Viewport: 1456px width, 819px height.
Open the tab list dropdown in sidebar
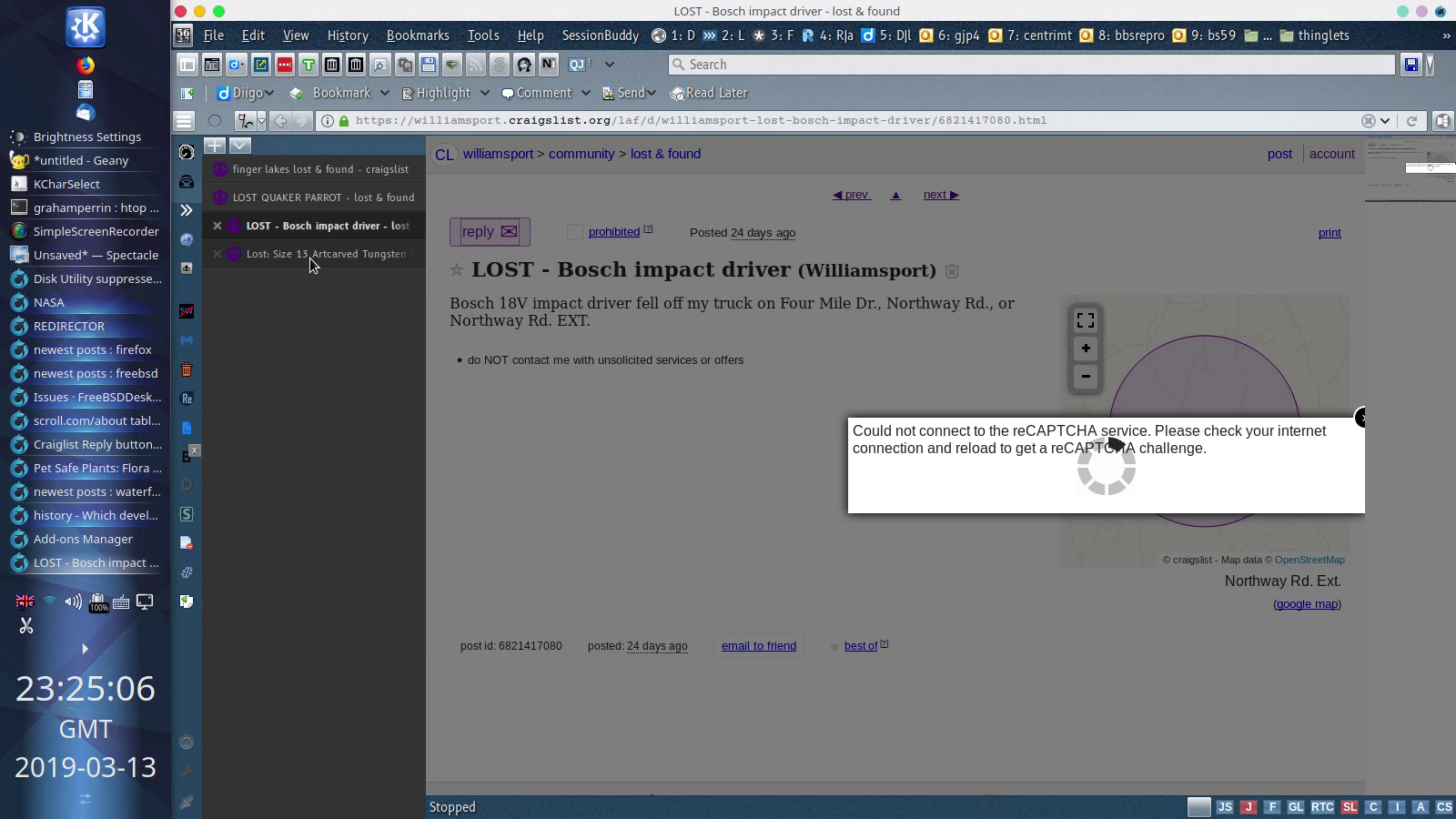click(239, 146)
